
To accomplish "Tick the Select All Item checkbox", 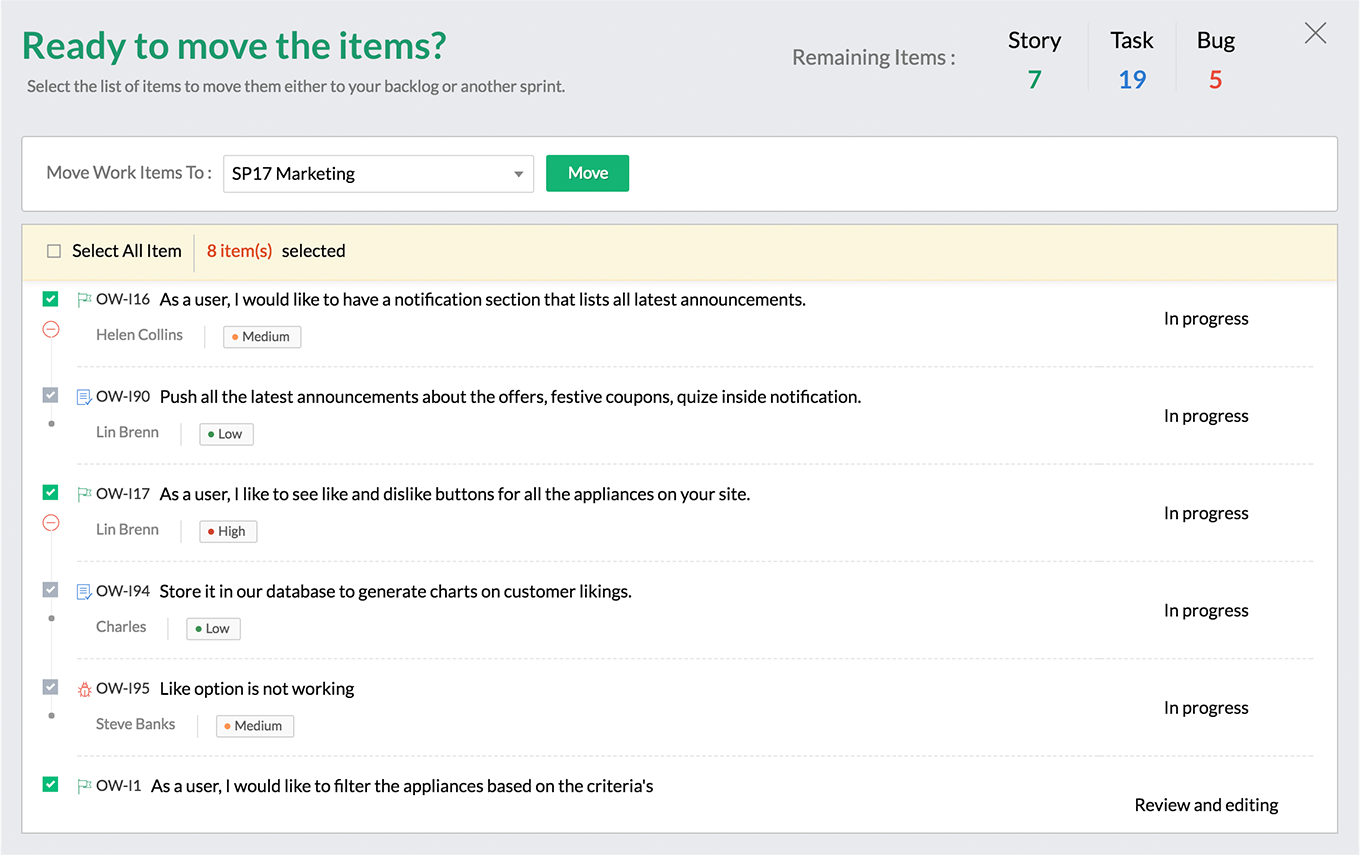I will 54,252.
